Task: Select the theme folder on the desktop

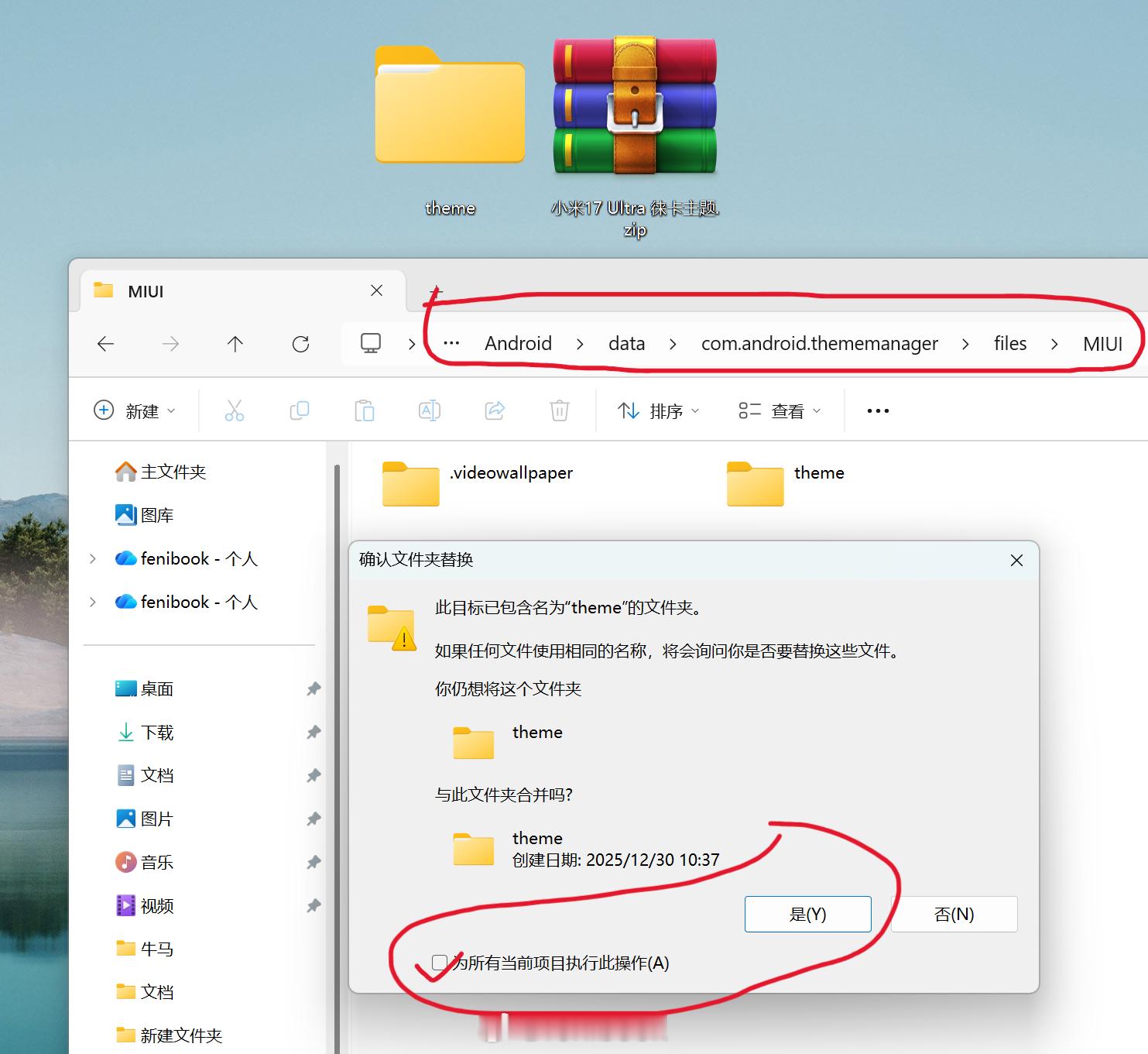Action: click(450, 130)
